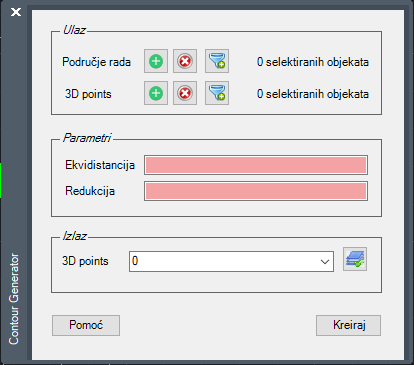This screenshot has height=365, width=414.
Task: Open the Izlaz 3D points layer combo box
Action: point(231,261)
